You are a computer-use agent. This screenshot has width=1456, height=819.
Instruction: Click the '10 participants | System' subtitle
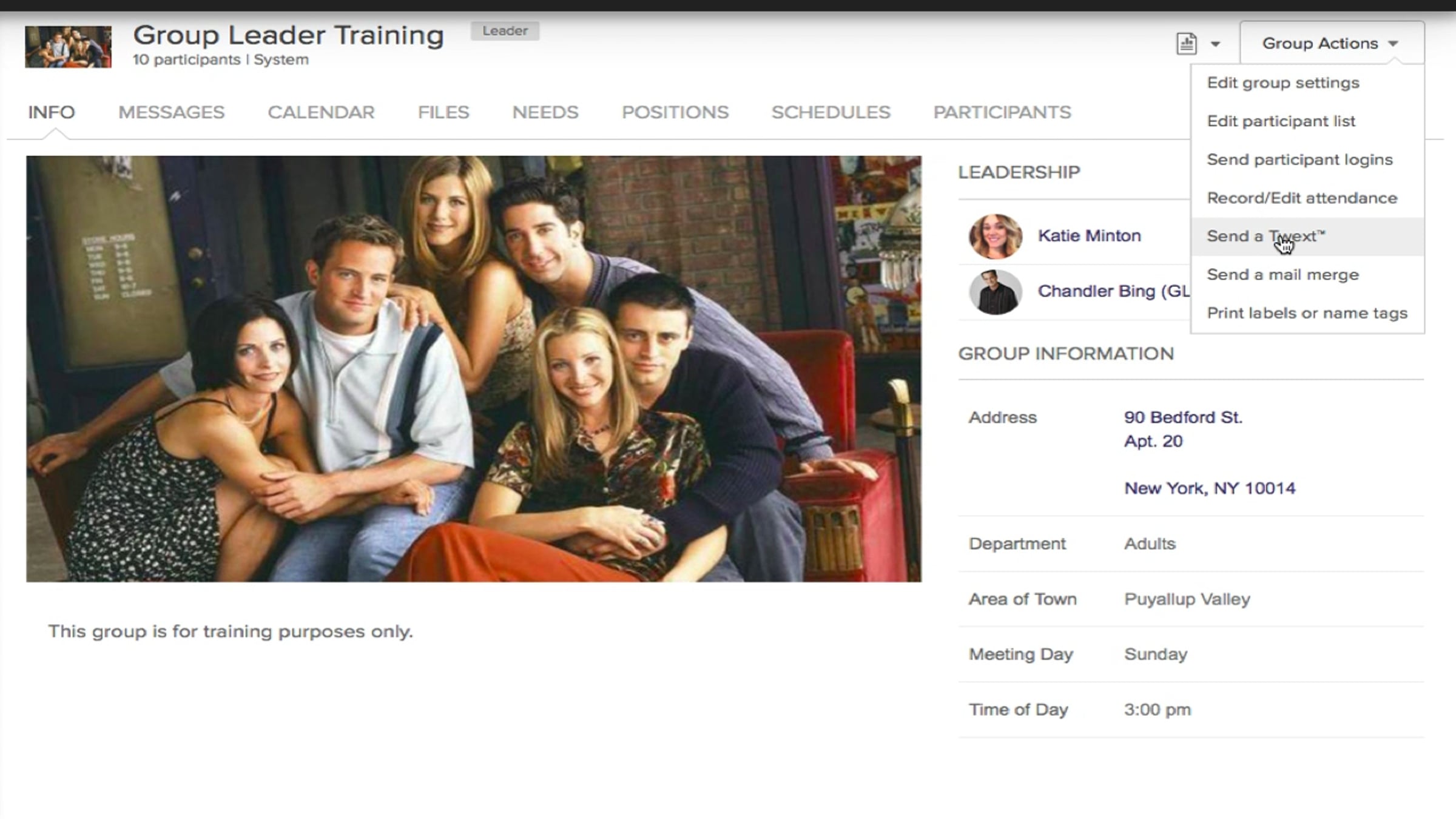[221, 59]
